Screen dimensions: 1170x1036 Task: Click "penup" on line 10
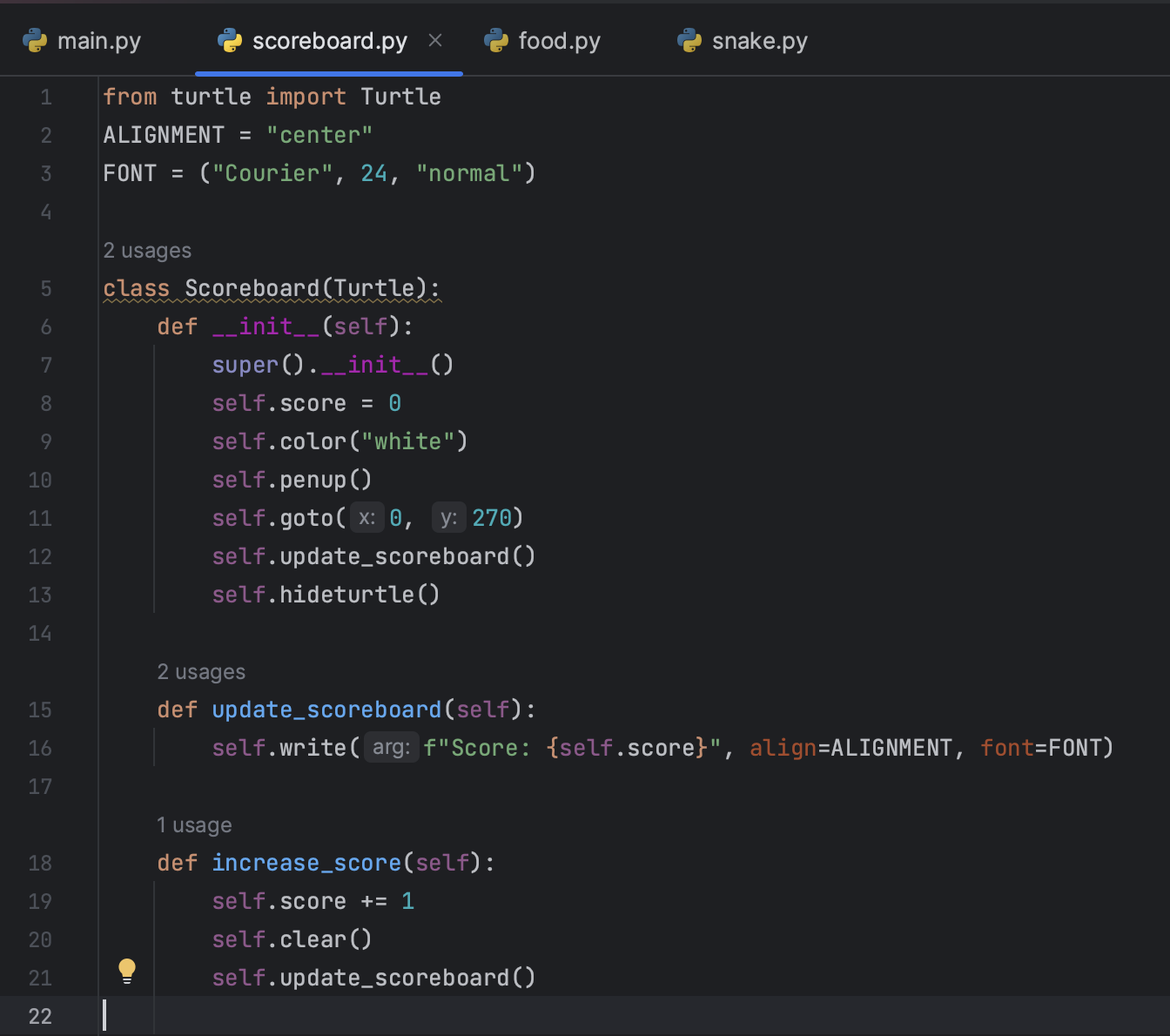[x=313, y=480]
